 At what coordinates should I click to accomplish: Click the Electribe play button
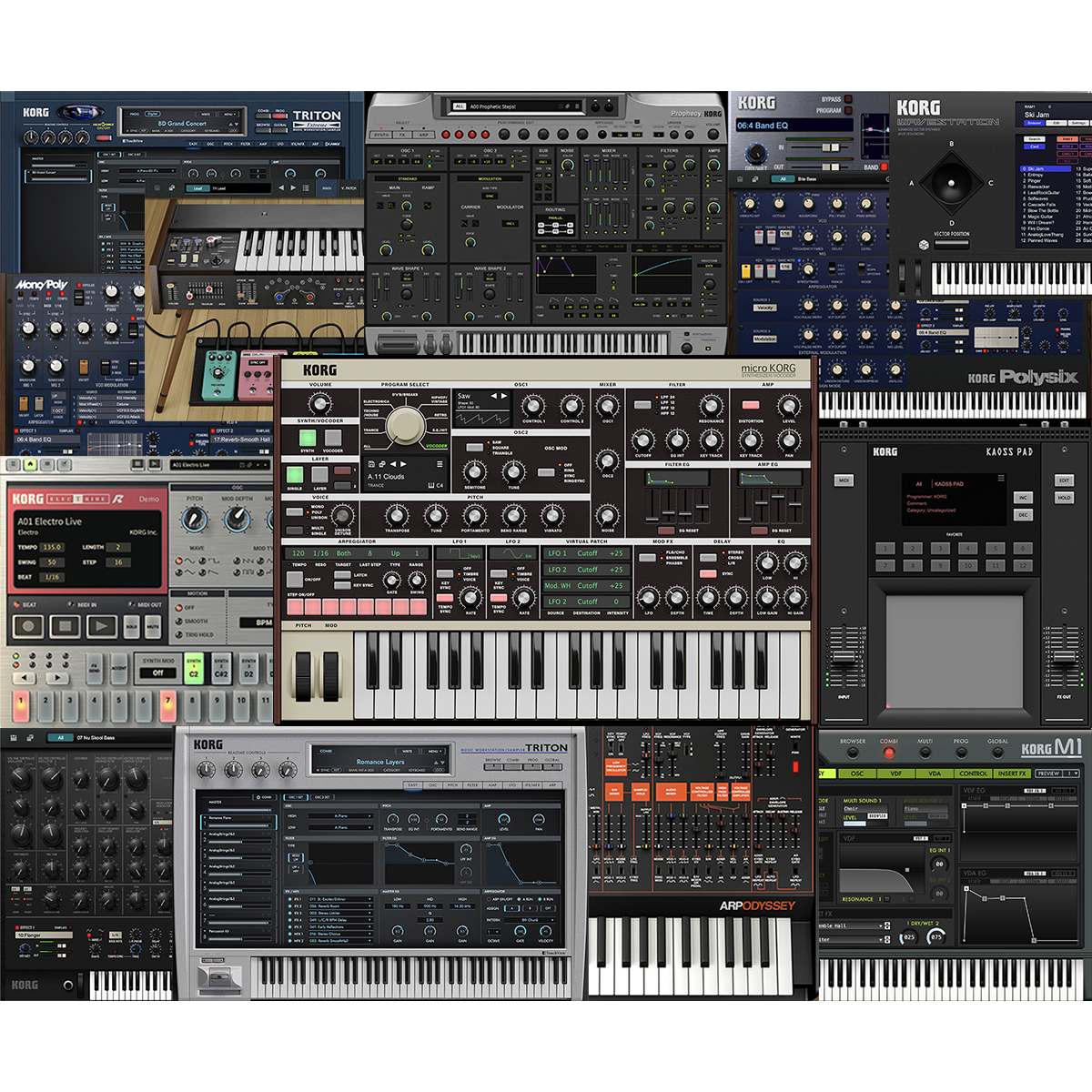pyautogui.click(x=101, y=626)
